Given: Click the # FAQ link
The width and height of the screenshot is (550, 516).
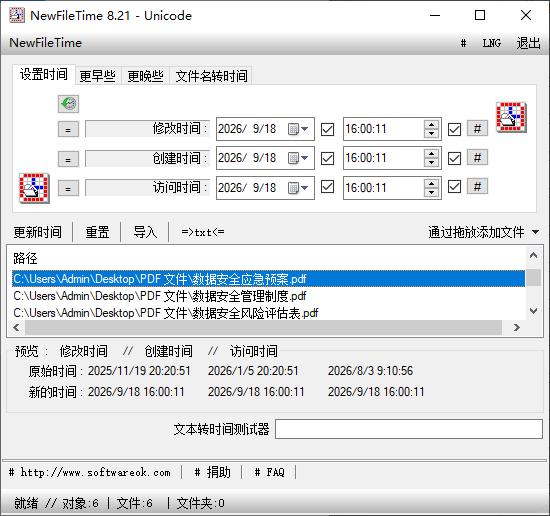Looking at the screenshot, I should 269,473.
